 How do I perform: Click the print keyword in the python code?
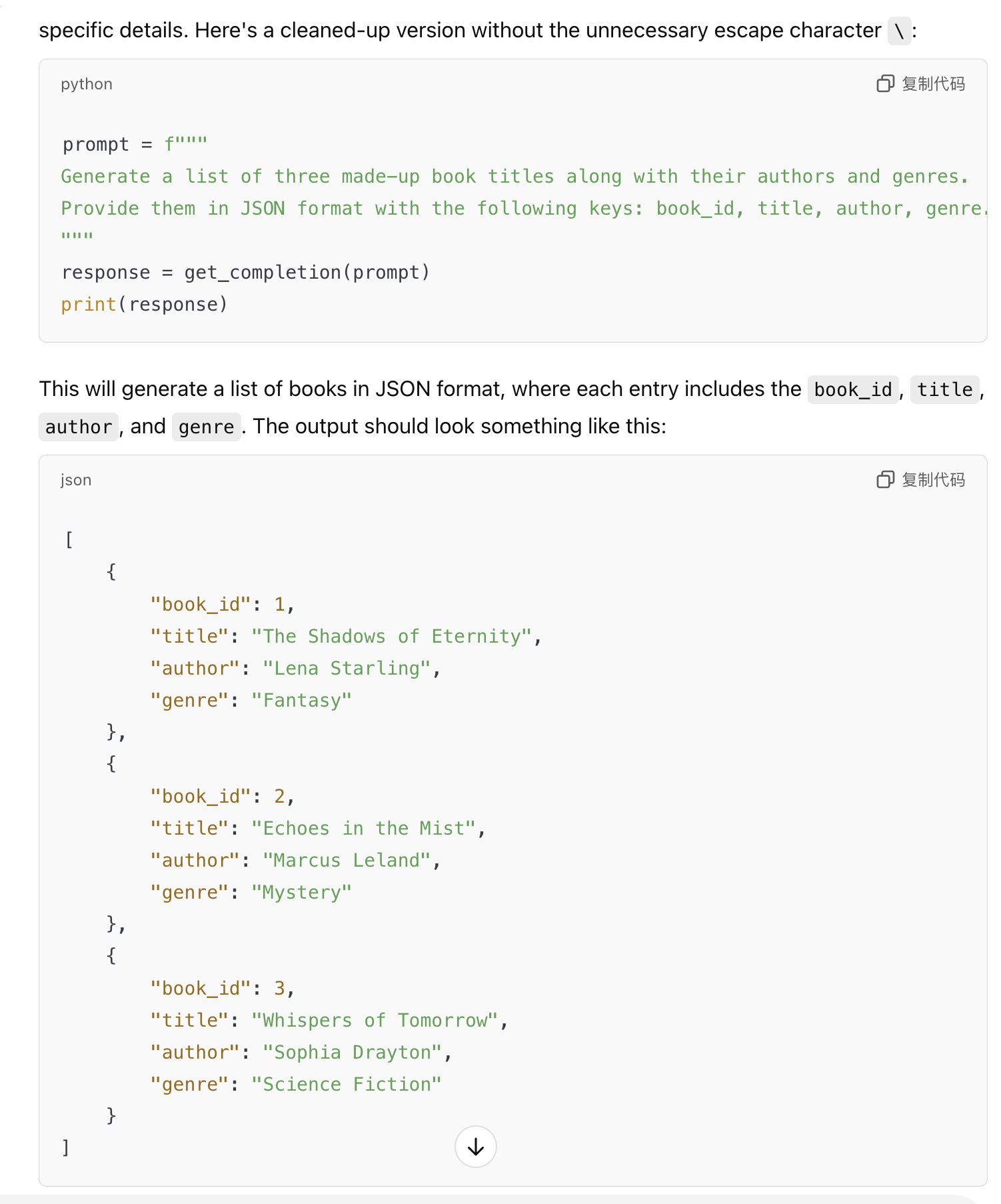click(89, 305)
